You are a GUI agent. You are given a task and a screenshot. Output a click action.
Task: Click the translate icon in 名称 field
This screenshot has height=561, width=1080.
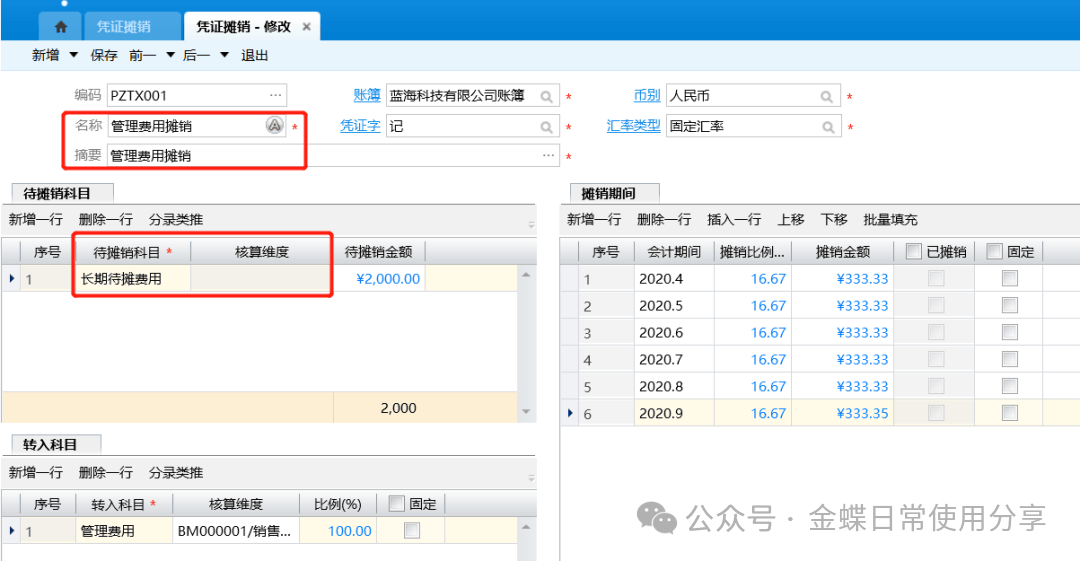click(274, 126)
